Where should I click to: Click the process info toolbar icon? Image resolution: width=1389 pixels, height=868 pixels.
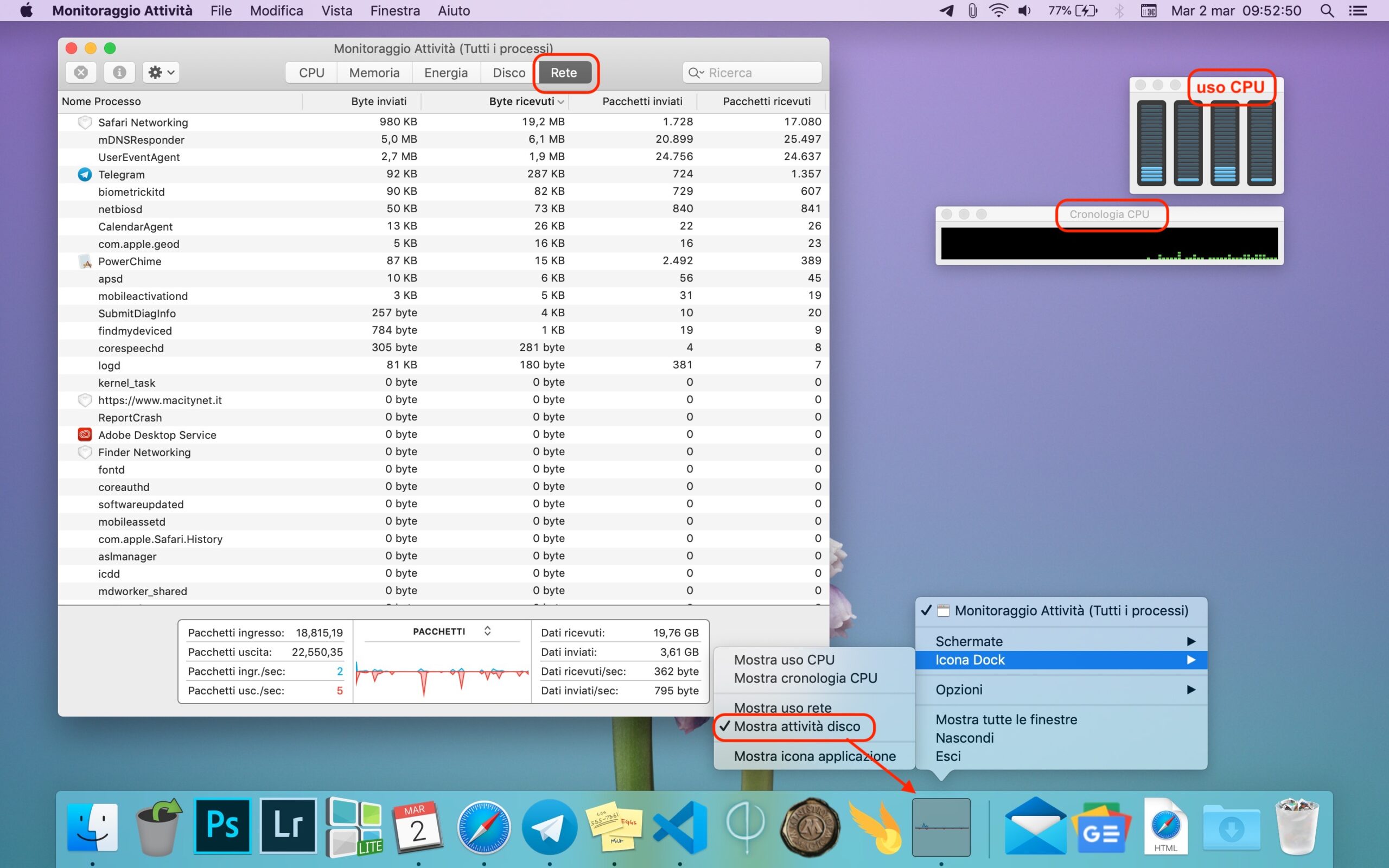tap(119, 72)
